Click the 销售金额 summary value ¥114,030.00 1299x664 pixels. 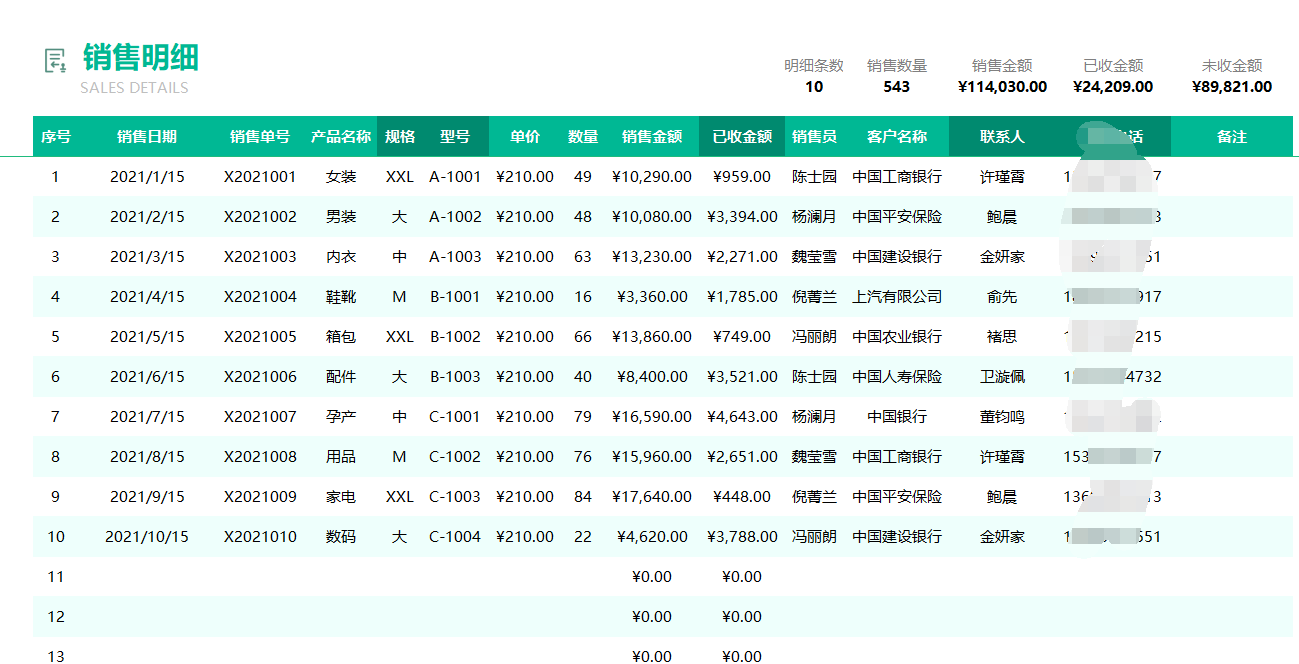tap(1002, 87)
